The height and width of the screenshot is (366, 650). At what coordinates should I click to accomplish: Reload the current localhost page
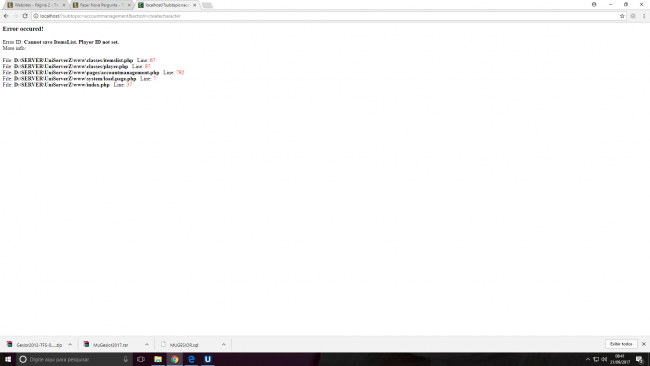point(25,16)
